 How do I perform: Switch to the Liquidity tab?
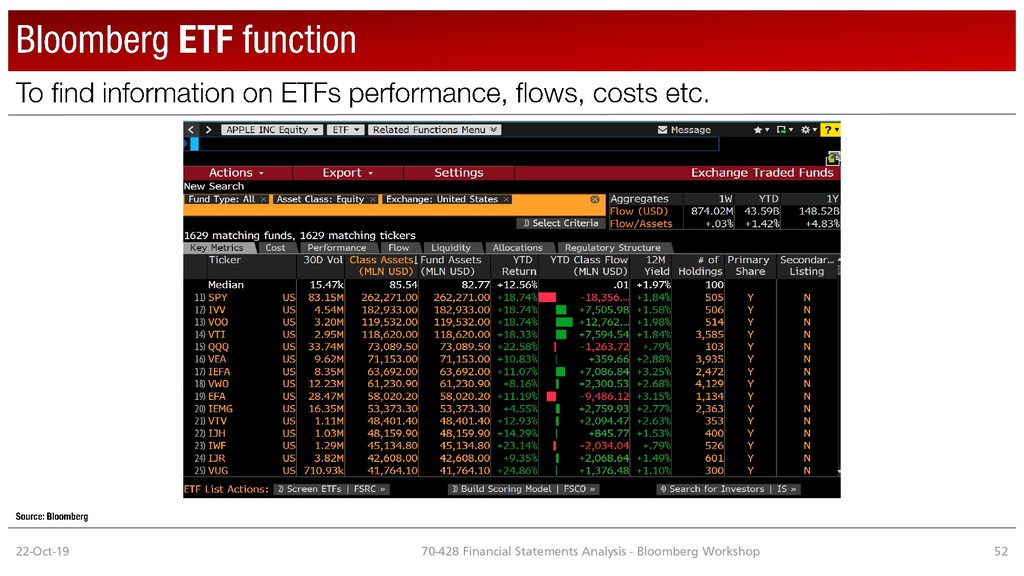coord(451,248)
